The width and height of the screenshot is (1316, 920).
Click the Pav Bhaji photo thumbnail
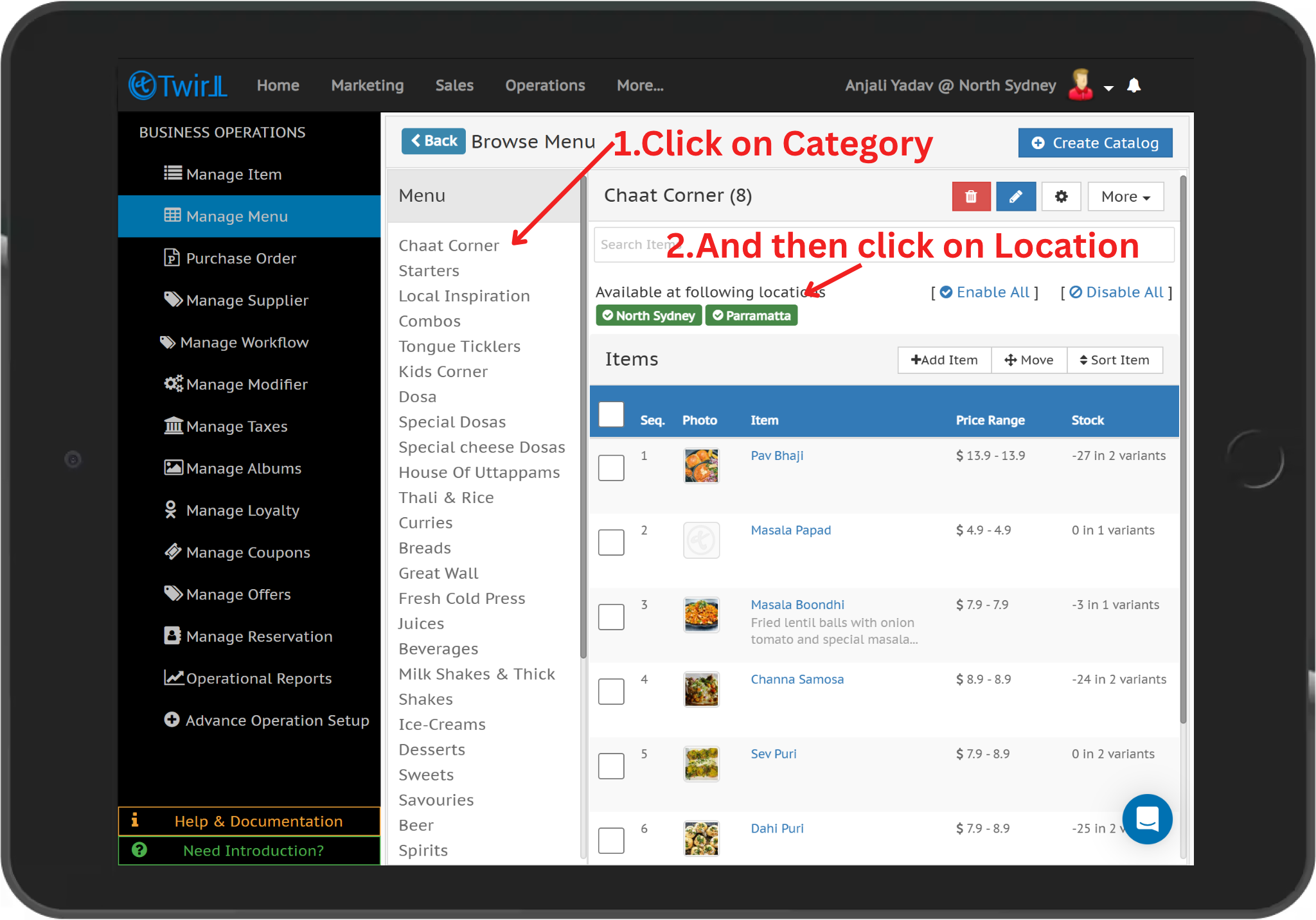701,466
